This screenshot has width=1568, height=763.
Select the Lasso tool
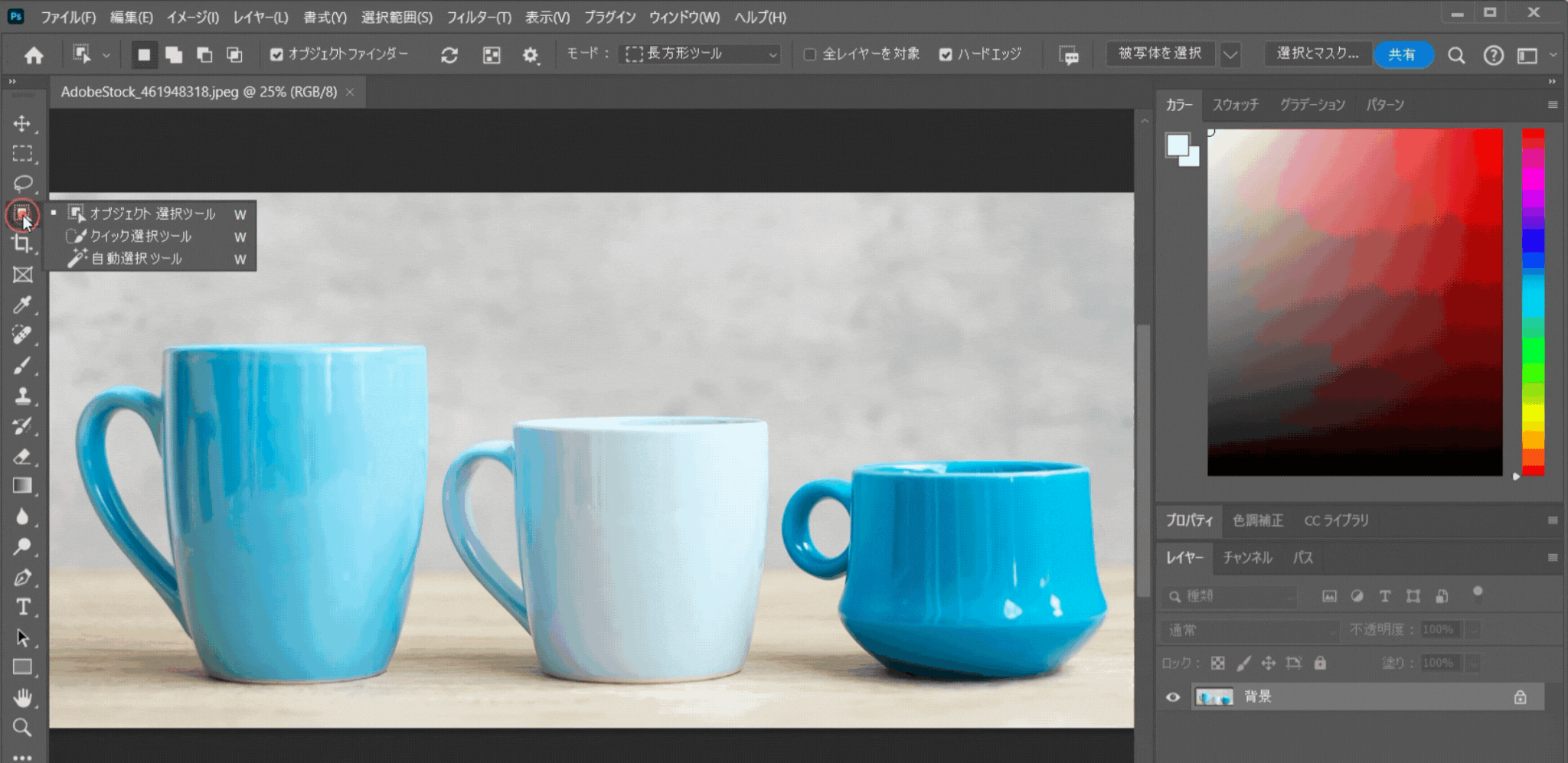tap(22, 184)
